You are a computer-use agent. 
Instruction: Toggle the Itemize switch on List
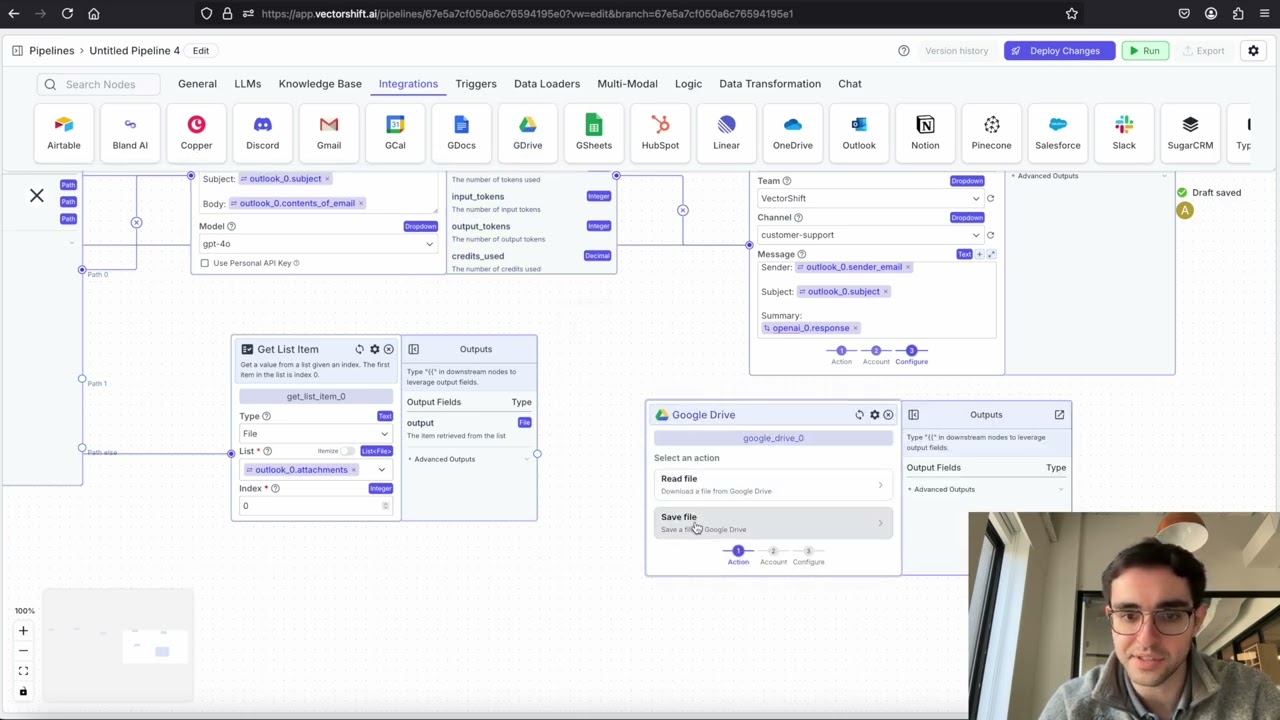coord(349,451)
